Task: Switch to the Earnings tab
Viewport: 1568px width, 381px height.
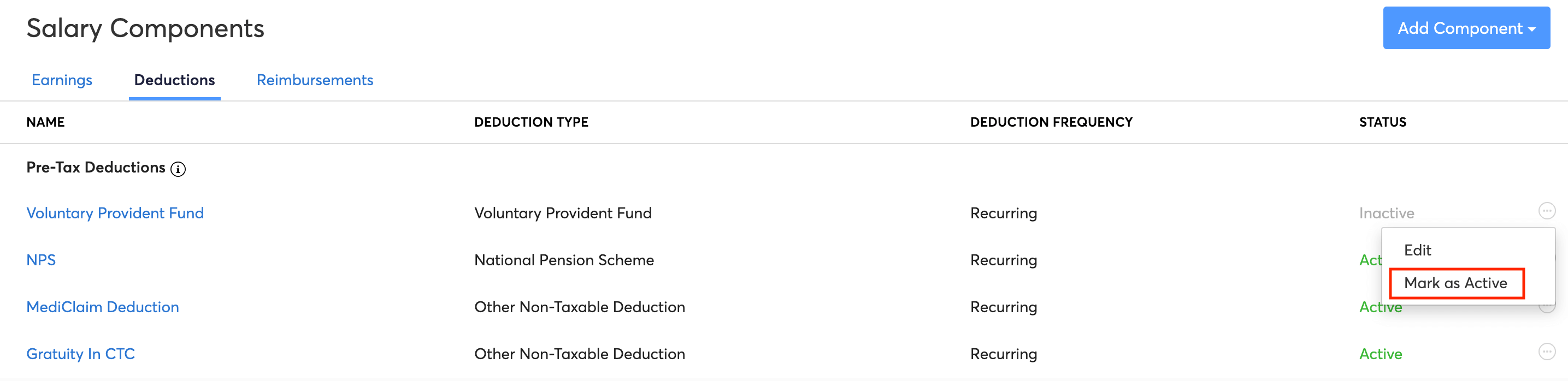Action: tap(62, 80)
